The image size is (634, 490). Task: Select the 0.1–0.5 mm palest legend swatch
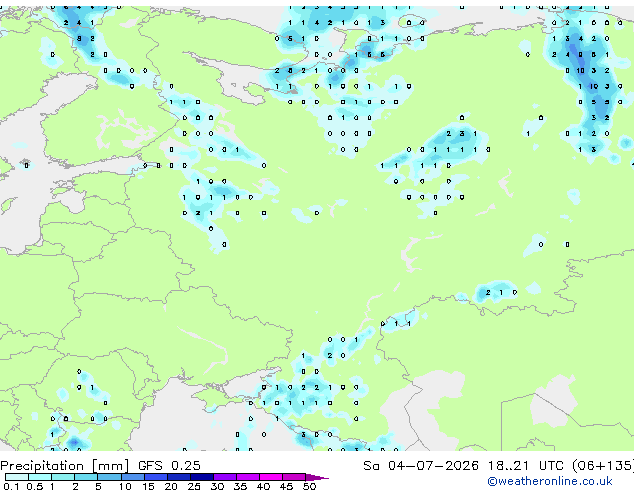[x=17, y=477]
